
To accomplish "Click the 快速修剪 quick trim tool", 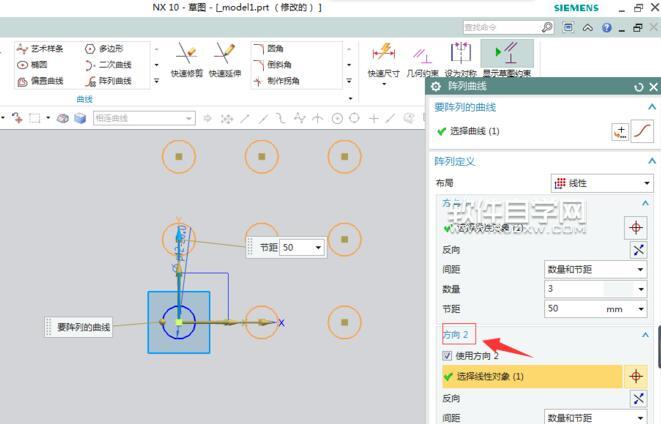I will 187,60.
